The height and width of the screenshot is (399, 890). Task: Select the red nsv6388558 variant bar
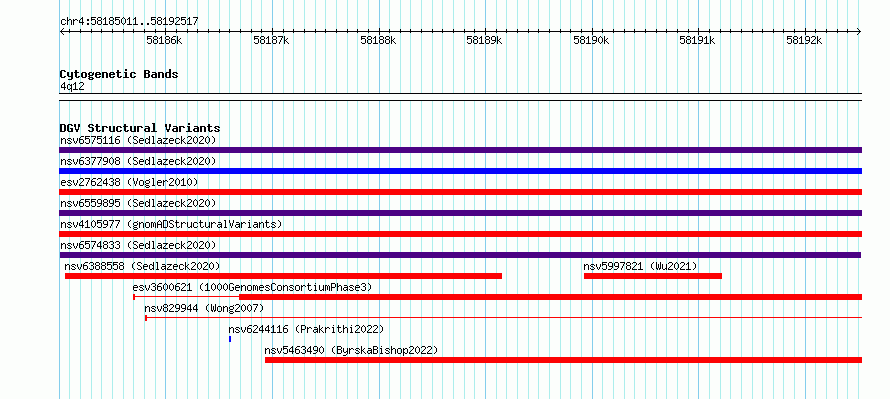point(284,276)
